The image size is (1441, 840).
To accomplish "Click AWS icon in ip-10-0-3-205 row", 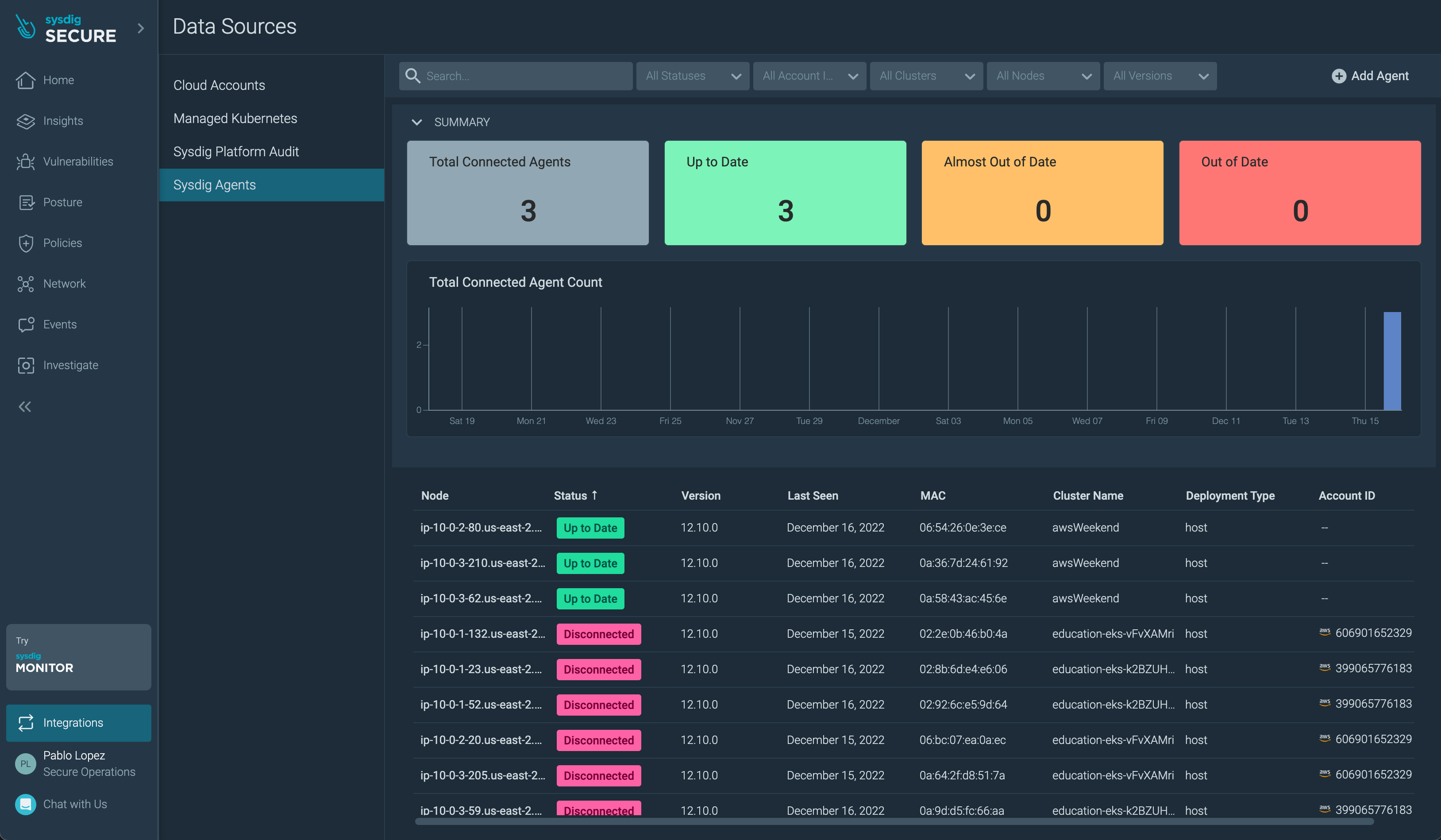I will pyautogui.click(x=1324, y=774).
